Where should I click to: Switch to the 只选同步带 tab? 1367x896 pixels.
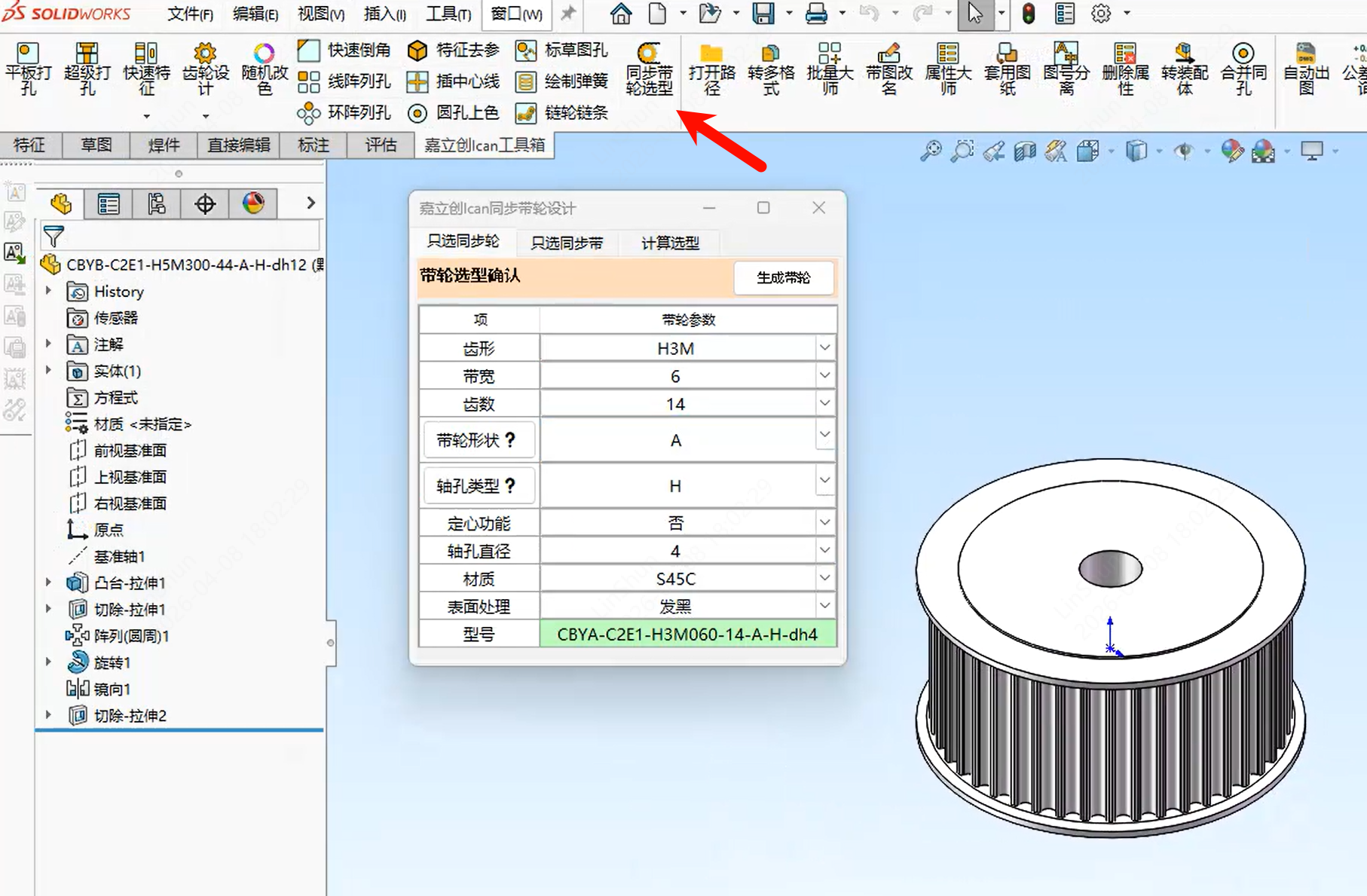(x=567, y=243)
